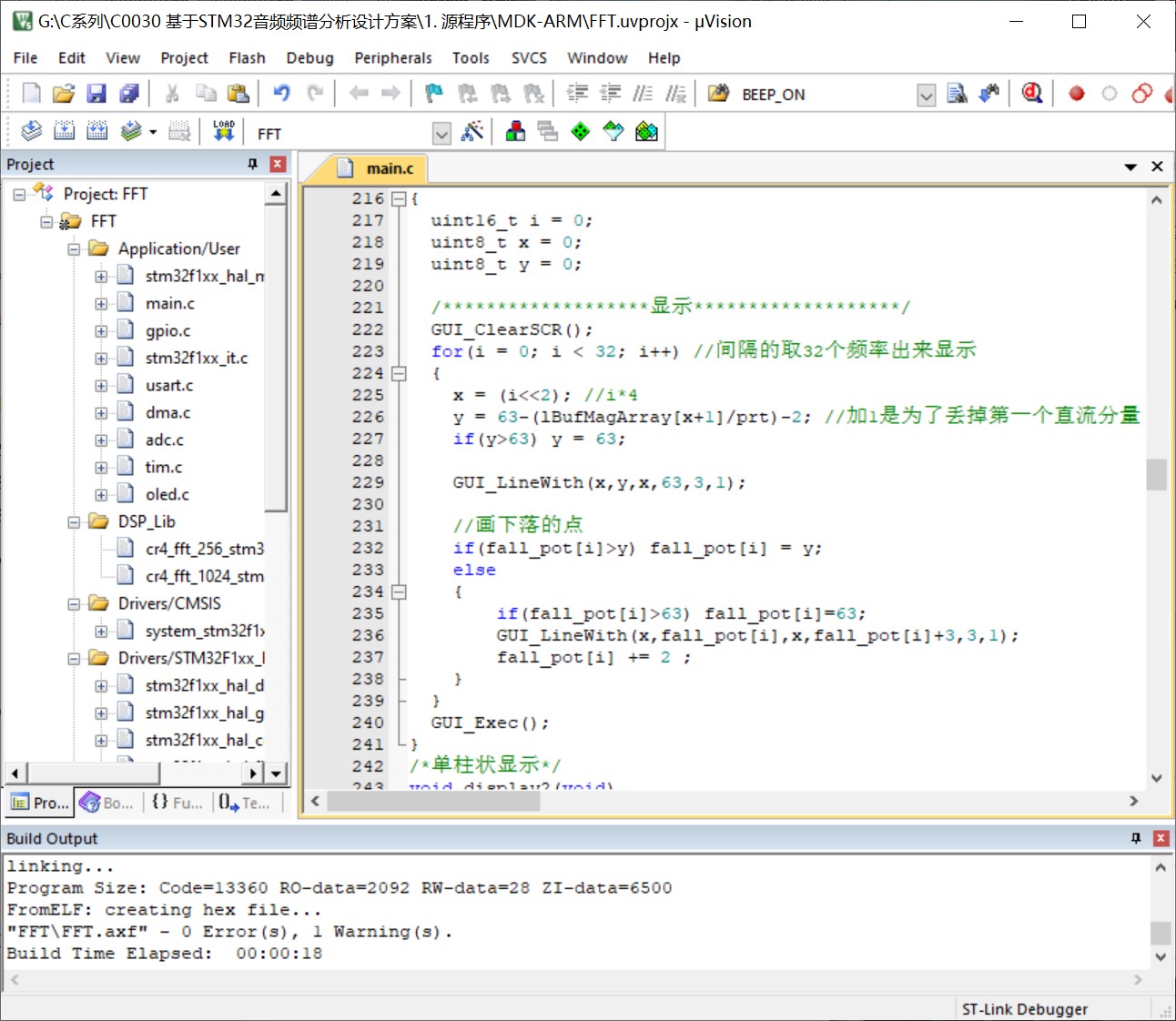Open the SVCS menu
The height and width of the screenshot is (1021, 1176).
click(x=529, y=57)
